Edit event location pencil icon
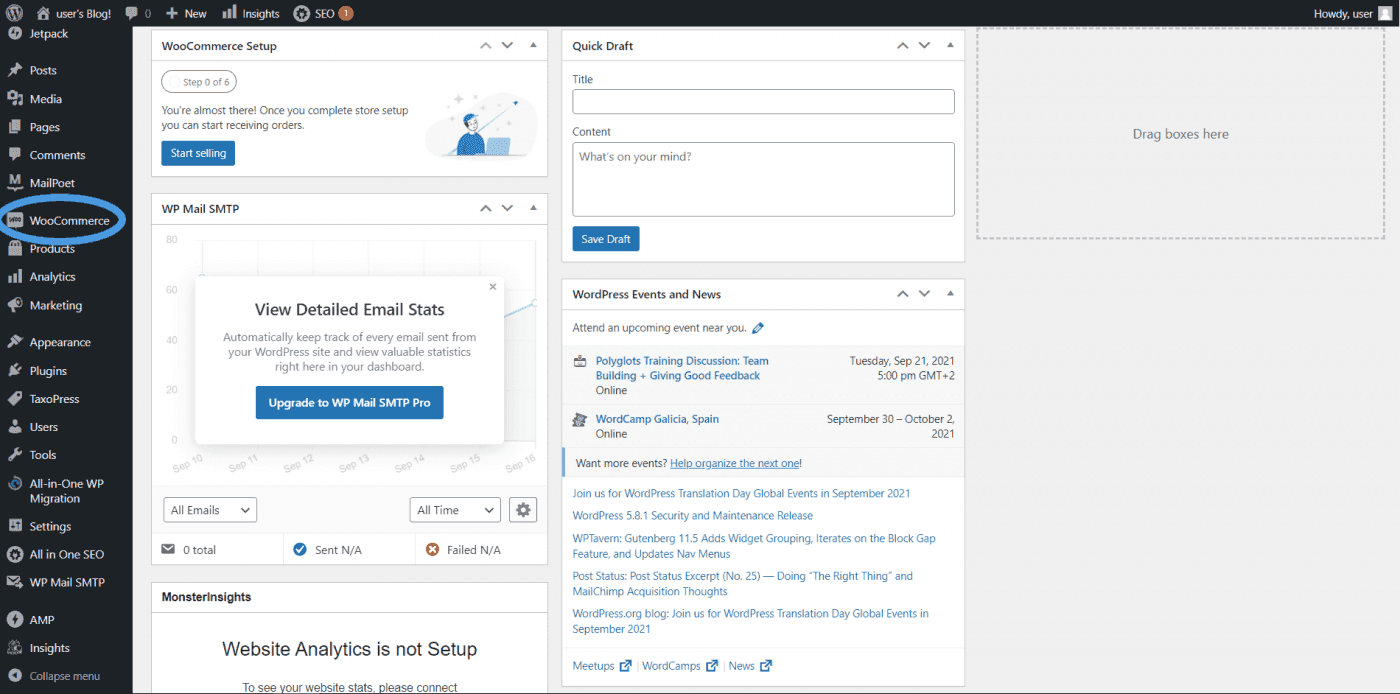 [758, 327]
